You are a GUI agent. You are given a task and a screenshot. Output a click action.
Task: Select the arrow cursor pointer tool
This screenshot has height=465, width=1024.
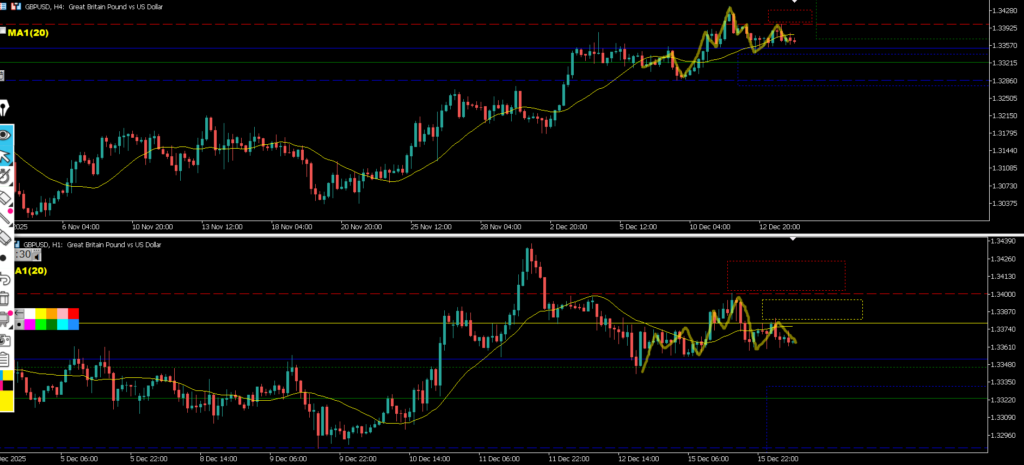(x=5, y=156)
